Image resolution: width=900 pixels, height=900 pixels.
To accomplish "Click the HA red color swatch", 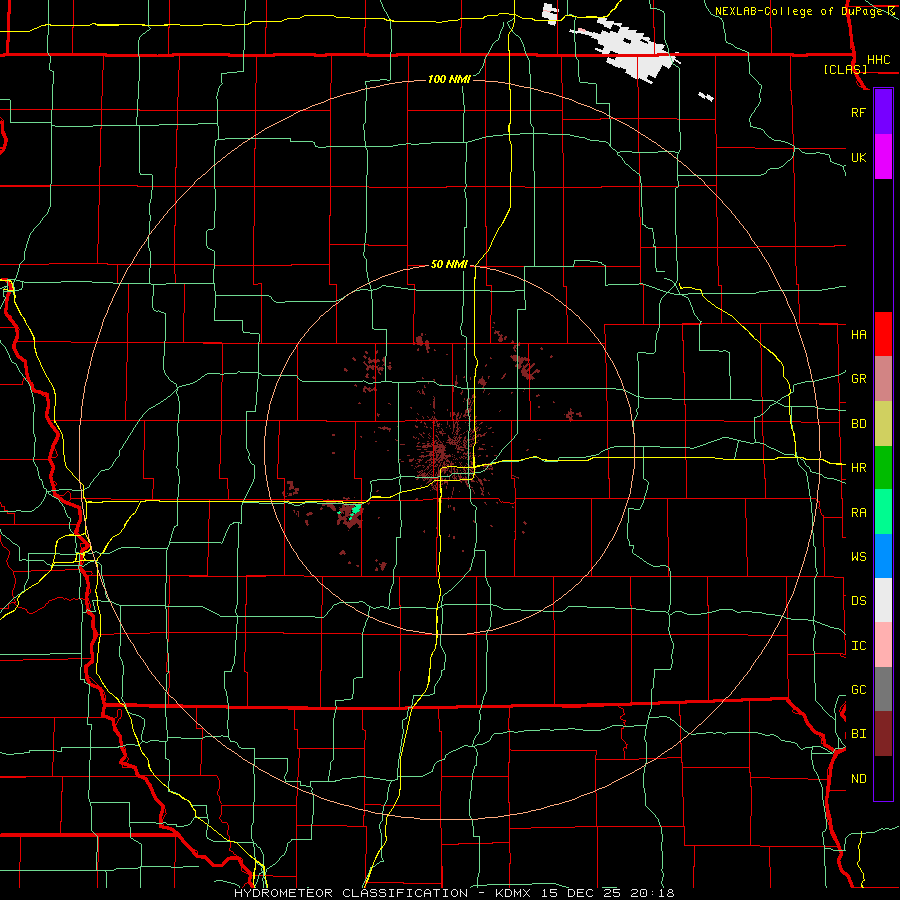I will (883, 334).
